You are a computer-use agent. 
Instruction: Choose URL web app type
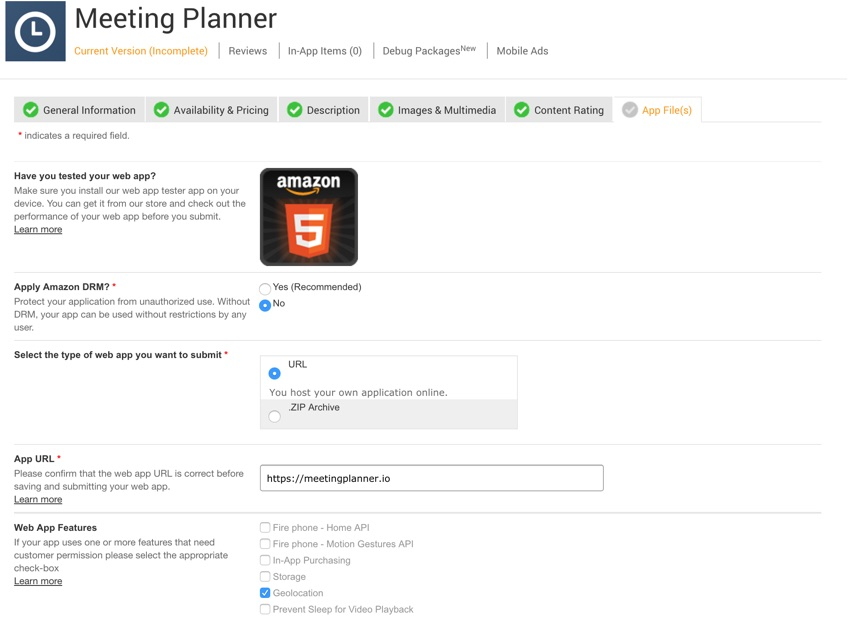pos(274,374)
